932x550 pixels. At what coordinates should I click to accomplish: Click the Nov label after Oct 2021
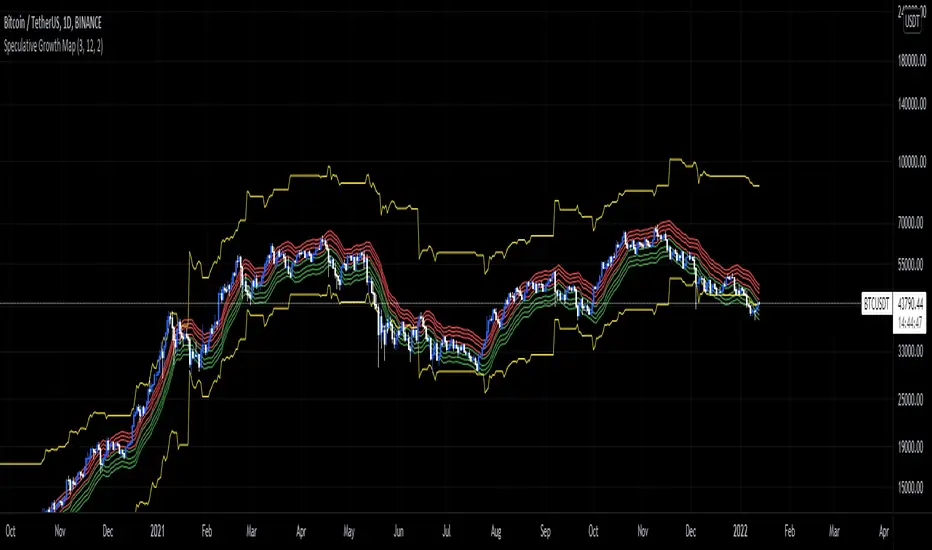tap(643, 531)
